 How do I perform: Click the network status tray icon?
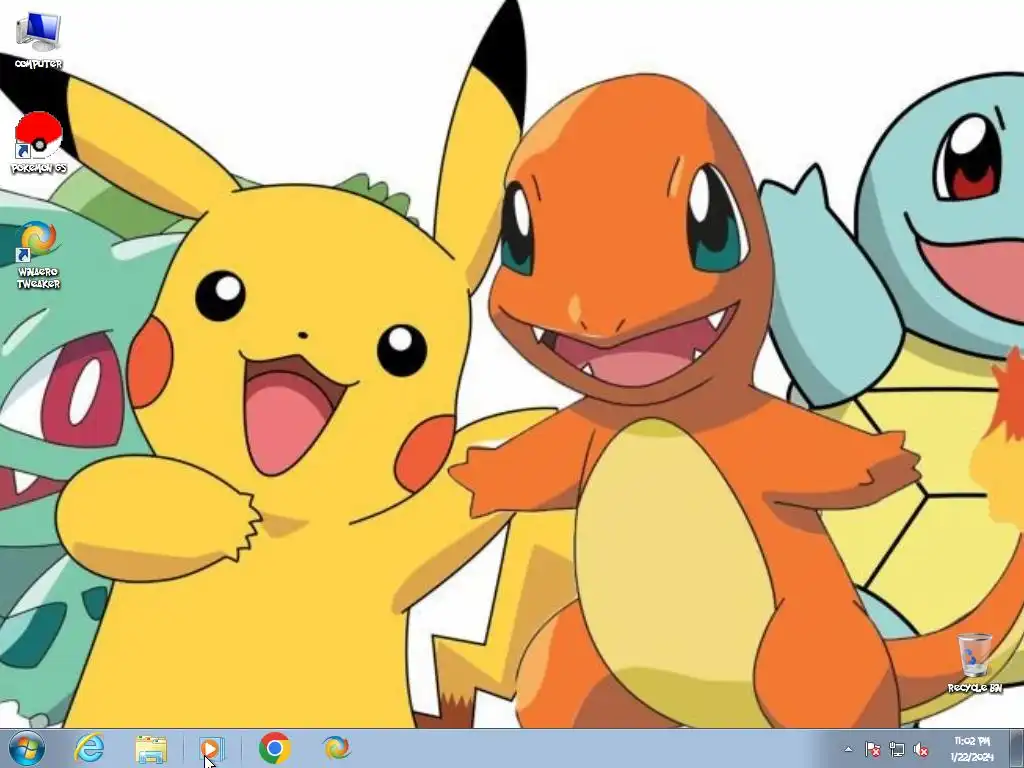pyautogui.click(x=897, y=749)
